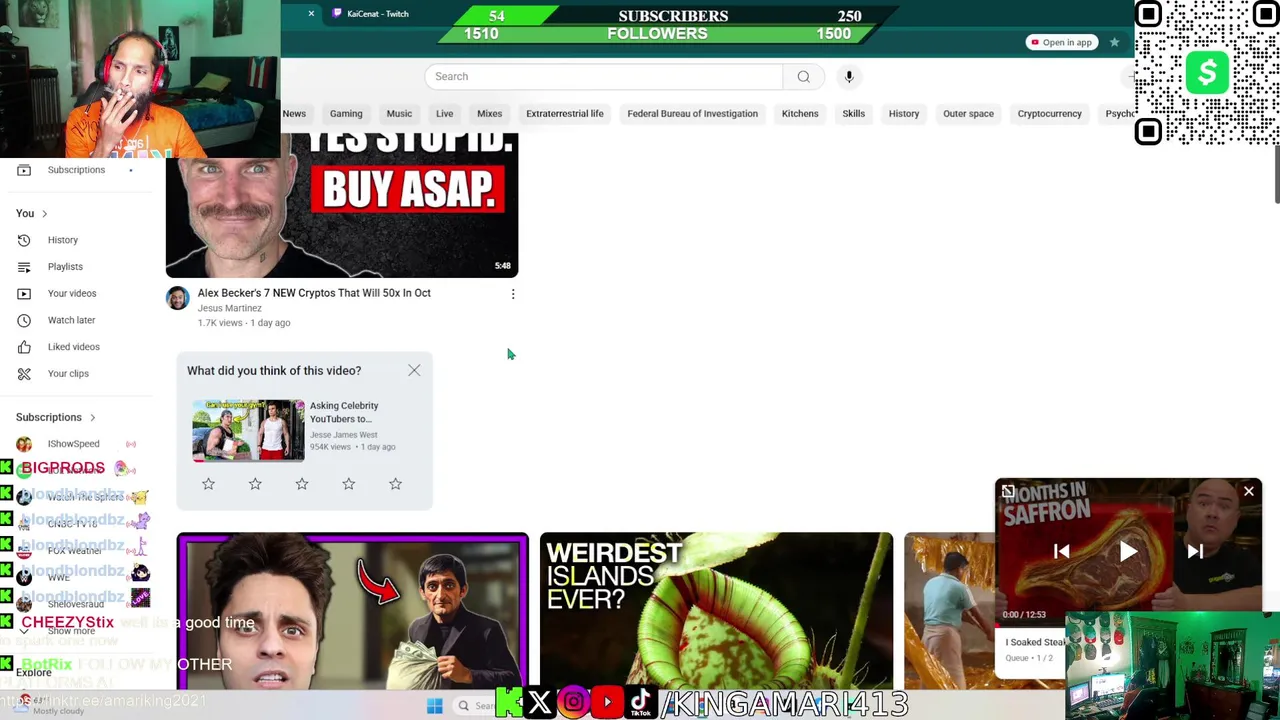This screenshot has height=720, width=1280.
Task: Select the Kitchens filter chip
Action: pos(800,114)
